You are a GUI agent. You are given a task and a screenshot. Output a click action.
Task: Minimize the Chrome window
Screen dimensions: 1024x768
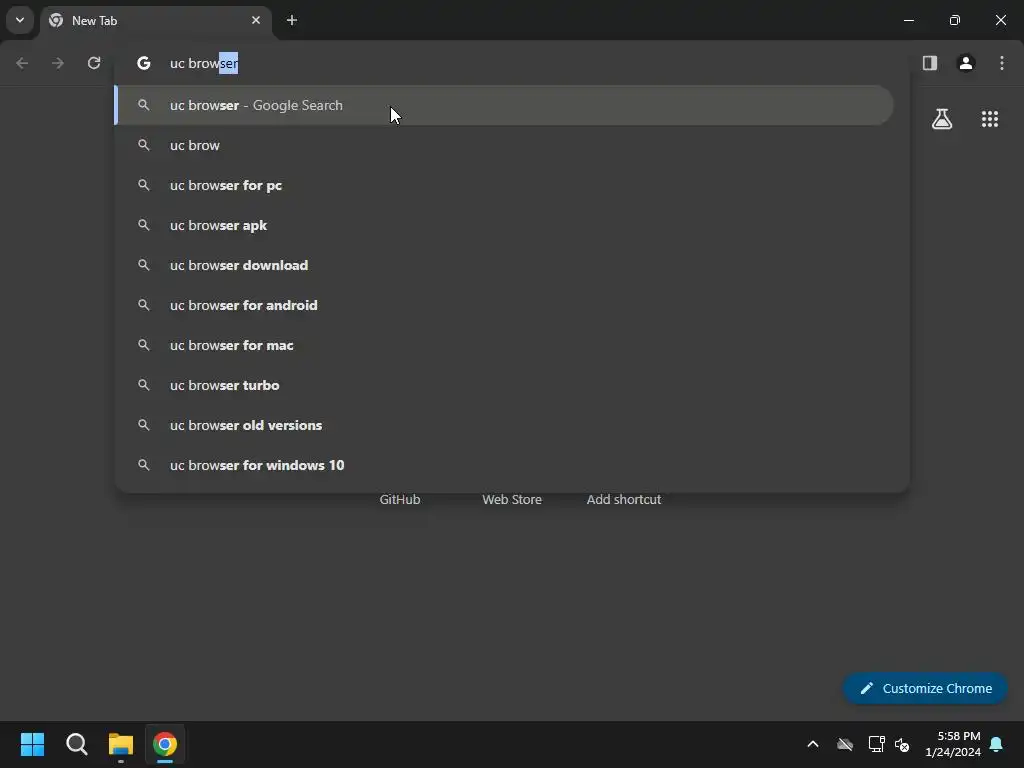[x=908, y=20]
